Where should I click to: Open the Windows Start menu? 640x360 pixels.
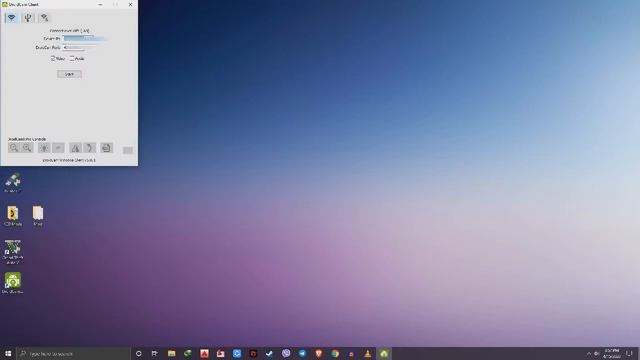click(8, 353)
